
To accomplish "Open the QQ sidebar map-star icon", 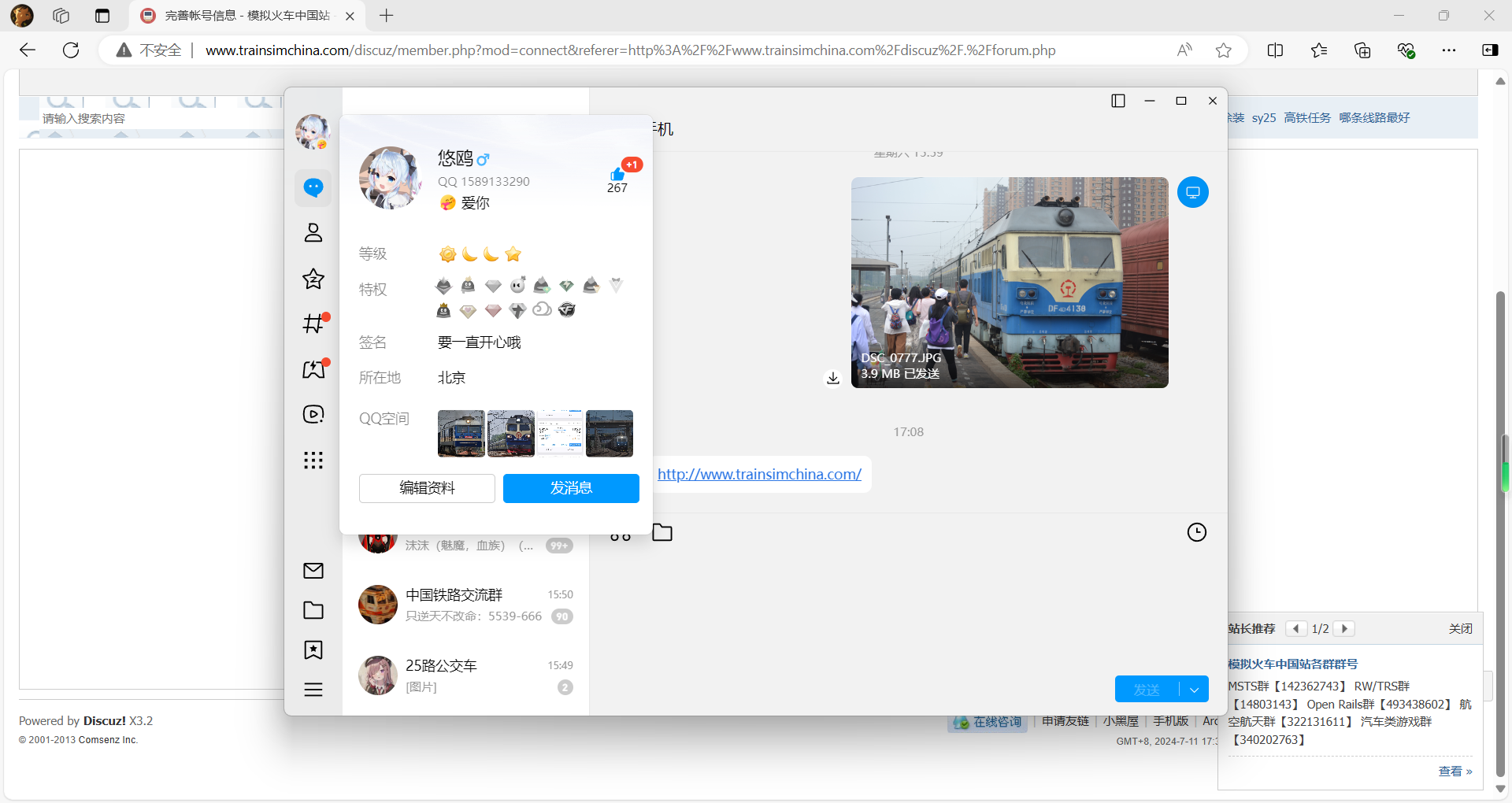I will (x=313, y=369).
